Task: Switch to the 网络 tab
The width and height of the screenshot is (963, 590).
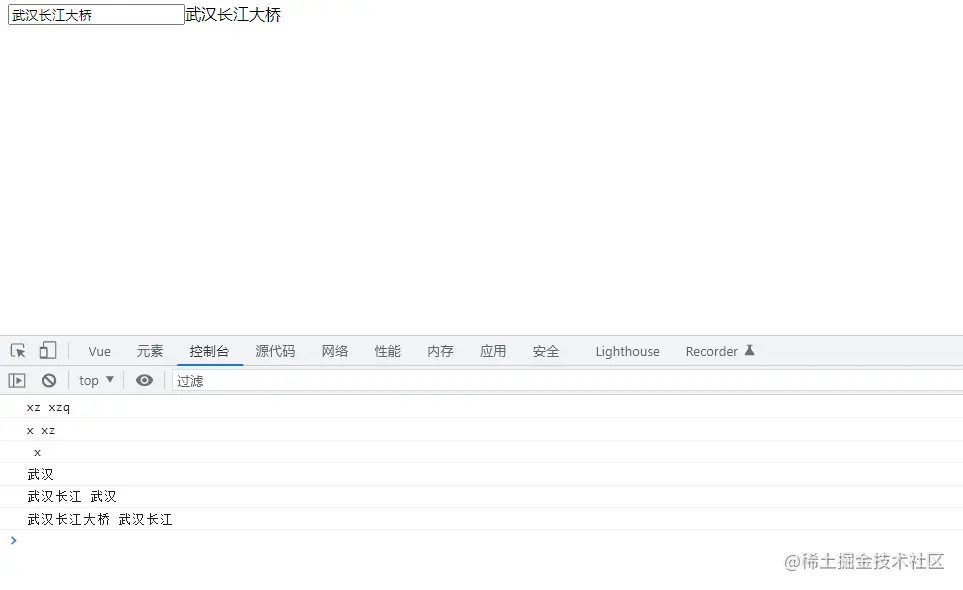Action: click(335, 351)
